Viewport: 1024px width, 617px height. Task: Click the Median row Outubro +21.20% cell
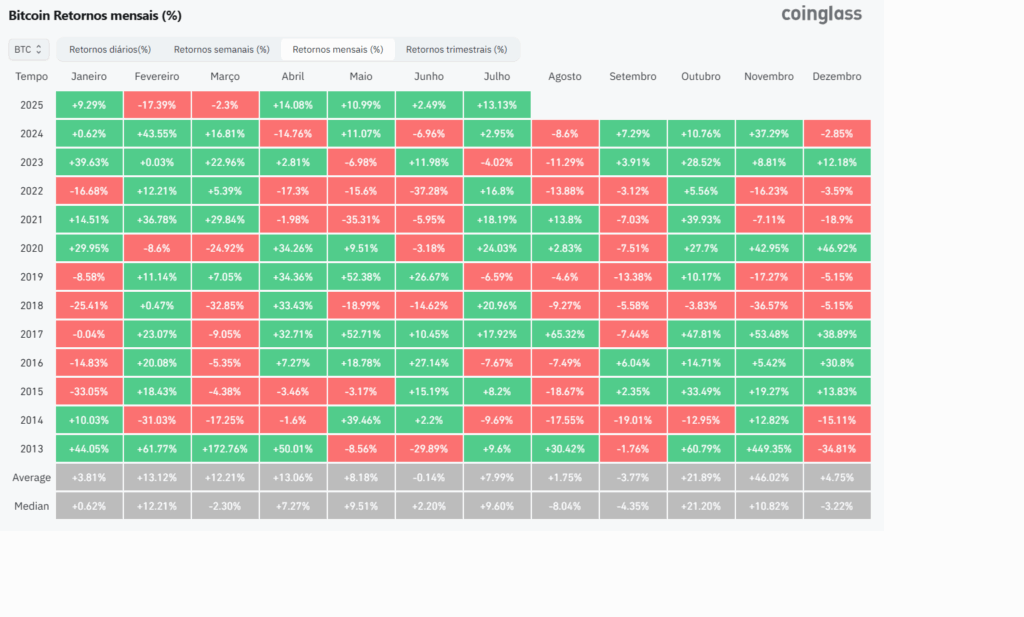point(701,506)
